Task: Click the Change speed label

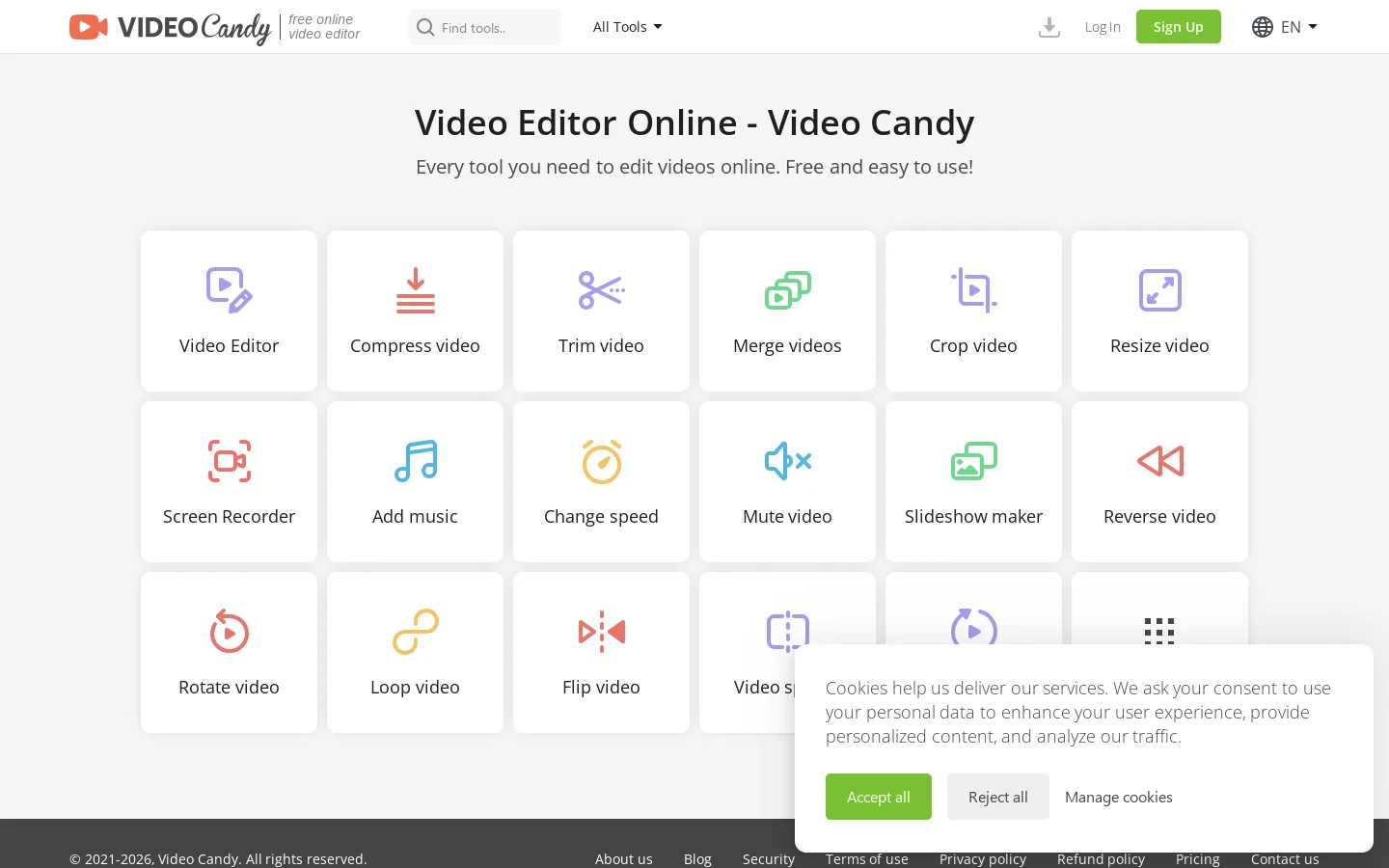Action: pos(601,517)
